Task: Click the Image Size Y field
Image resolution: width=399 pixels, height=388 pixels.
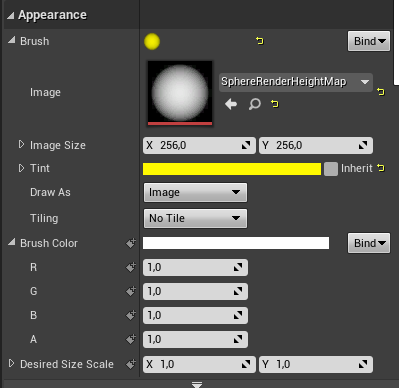Action: click(316, 145)
